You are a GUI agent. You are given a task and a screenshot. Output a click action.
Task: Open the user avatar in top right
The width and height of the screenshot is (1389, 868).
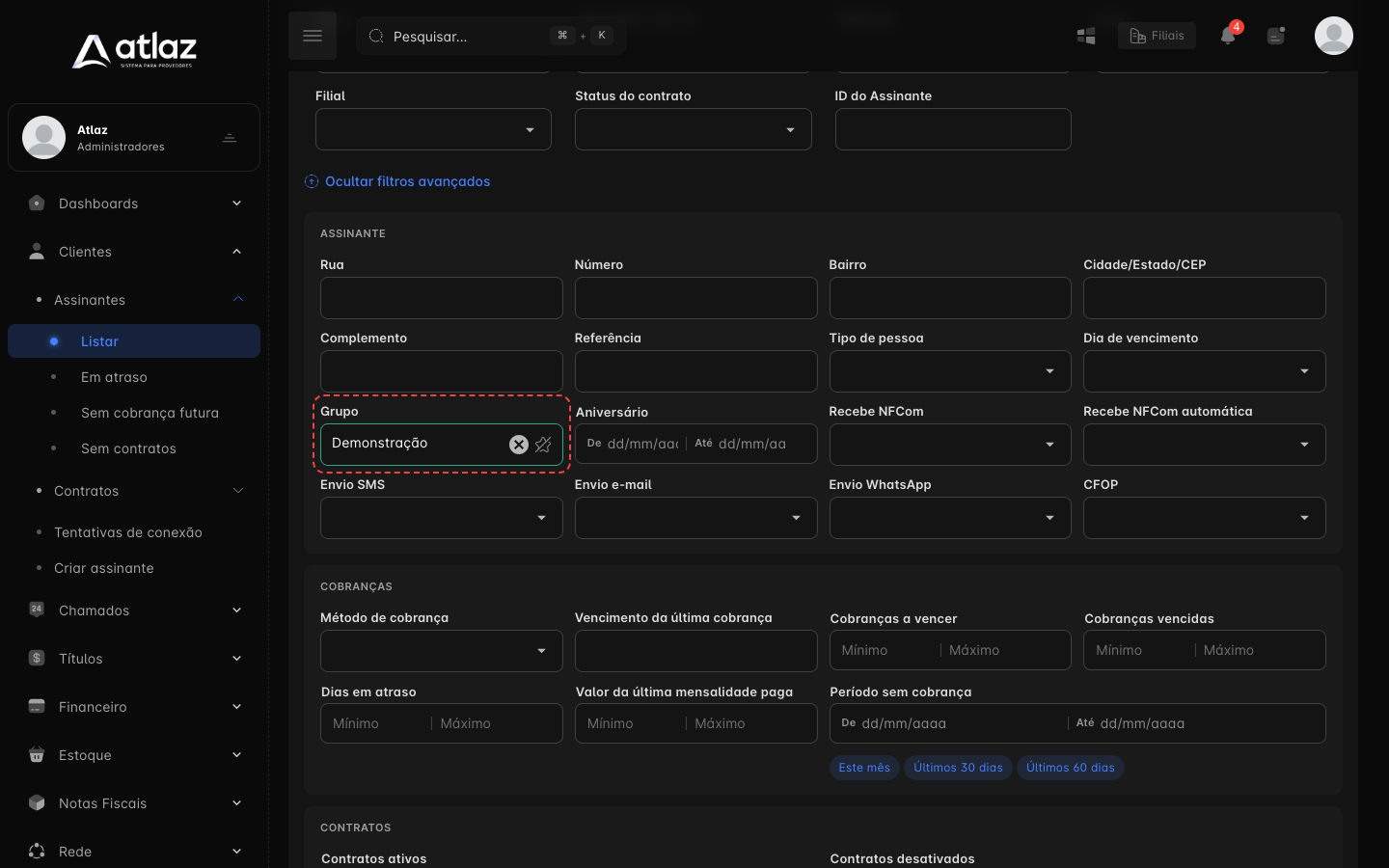click(1334, 36)
